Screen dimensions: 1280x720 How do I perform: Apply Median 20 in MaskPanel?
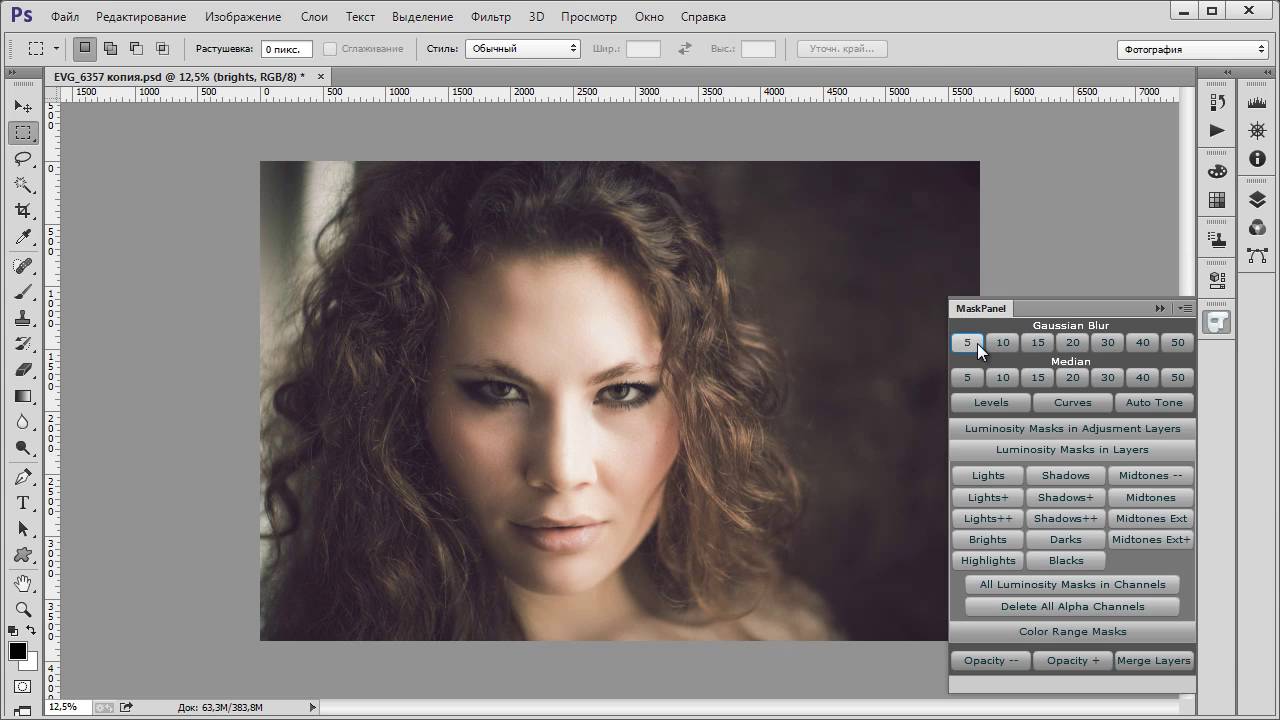point(1073,378)
